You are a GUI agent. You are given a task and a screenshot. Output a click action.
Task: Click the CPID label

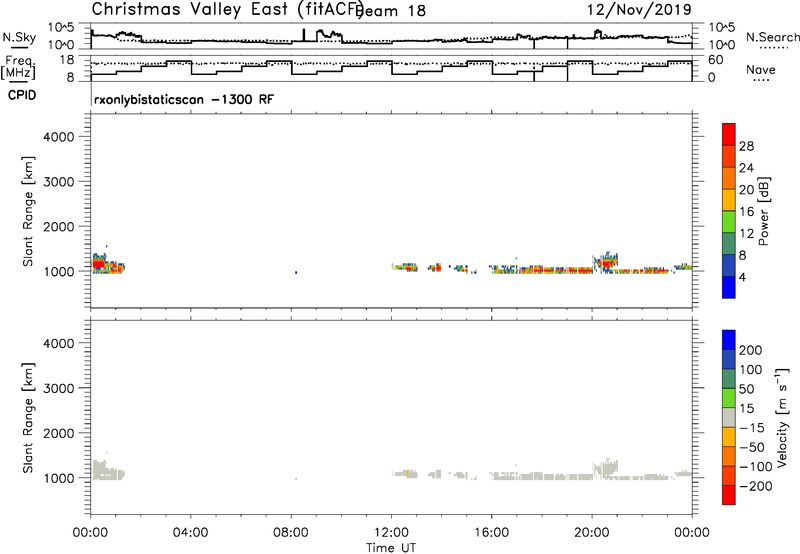[22, 95]
